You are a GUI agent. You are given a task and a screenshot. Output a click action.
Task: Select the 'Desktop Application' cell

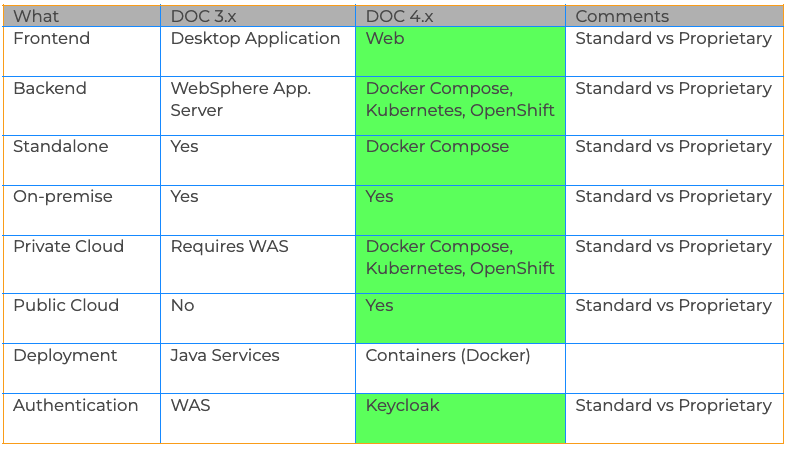point(258,51)
